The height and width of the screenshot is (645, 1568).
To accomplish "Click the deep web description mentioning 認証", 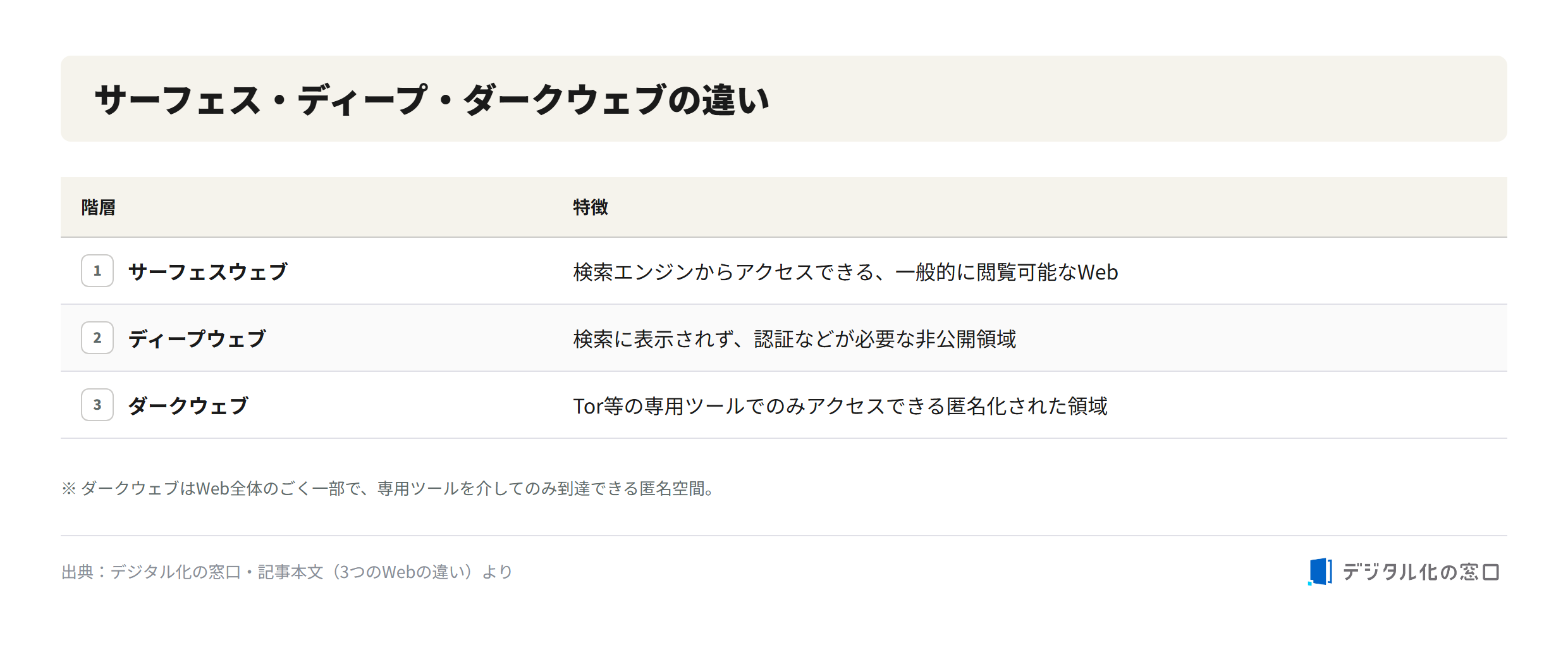I will 795,338.
